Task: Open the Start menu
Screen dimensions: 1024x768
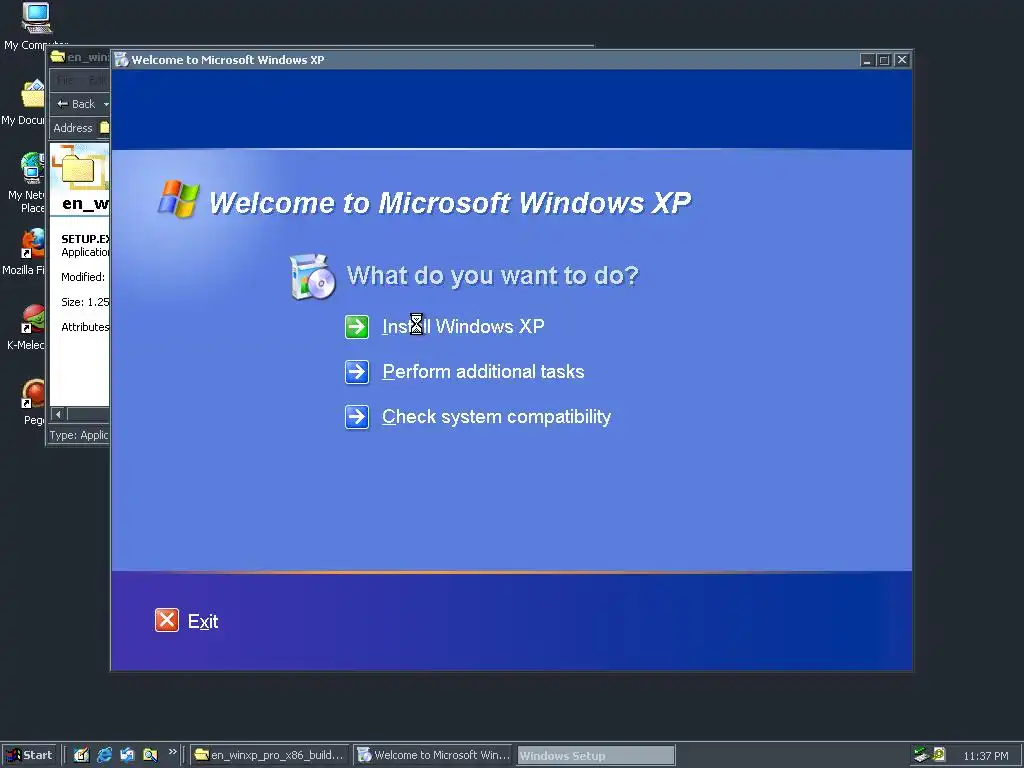Action: coord(29,755)
